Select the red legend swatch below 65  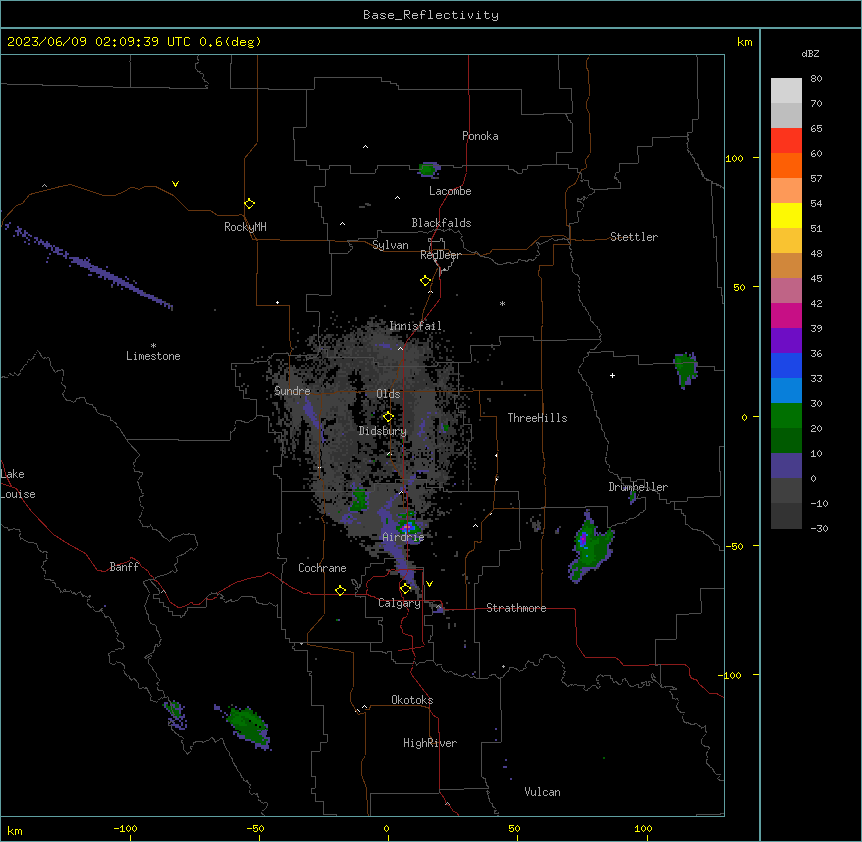(786, 141)
